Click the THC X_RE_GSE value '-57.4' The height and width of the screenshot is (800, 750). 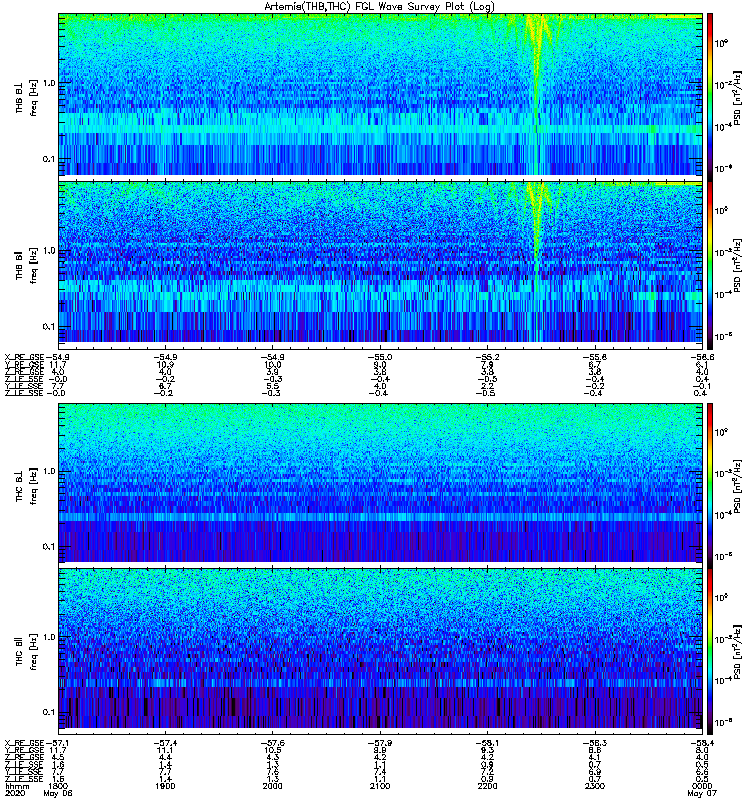tap(165, 743)
